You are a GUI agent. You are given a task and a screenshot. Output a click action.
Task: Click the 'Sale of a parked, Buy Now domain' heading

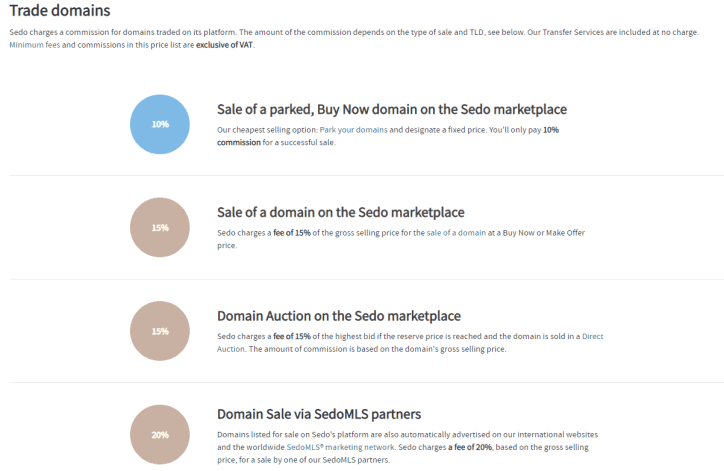click(x=392, y=109)
